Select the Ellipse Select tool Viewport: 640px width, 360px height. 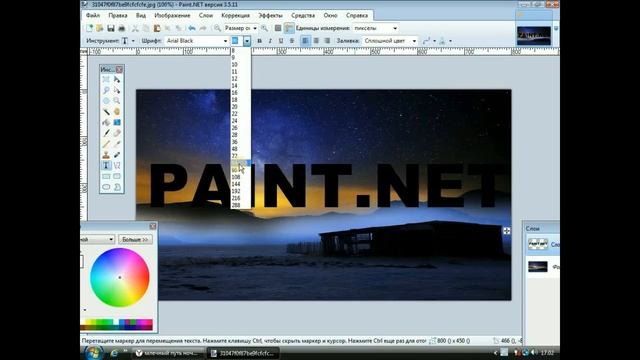(x=106, y=101)
